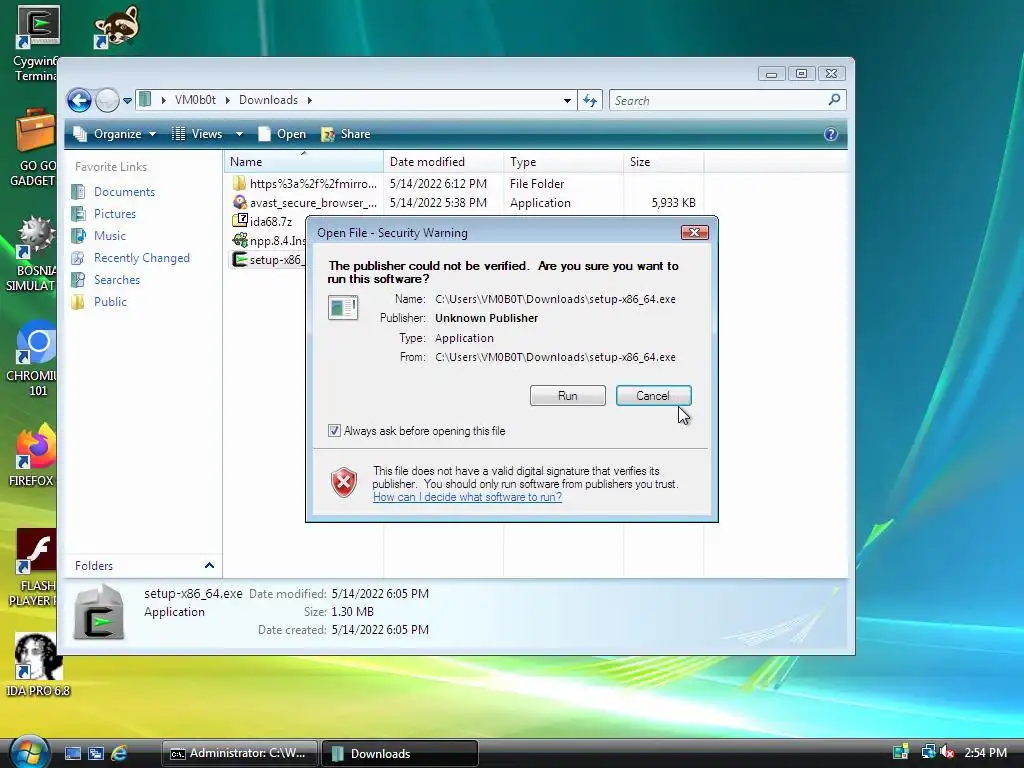Open the Views dropdown arrow
This screenshot has width=1024, height=768.
[x=239, y=134]
